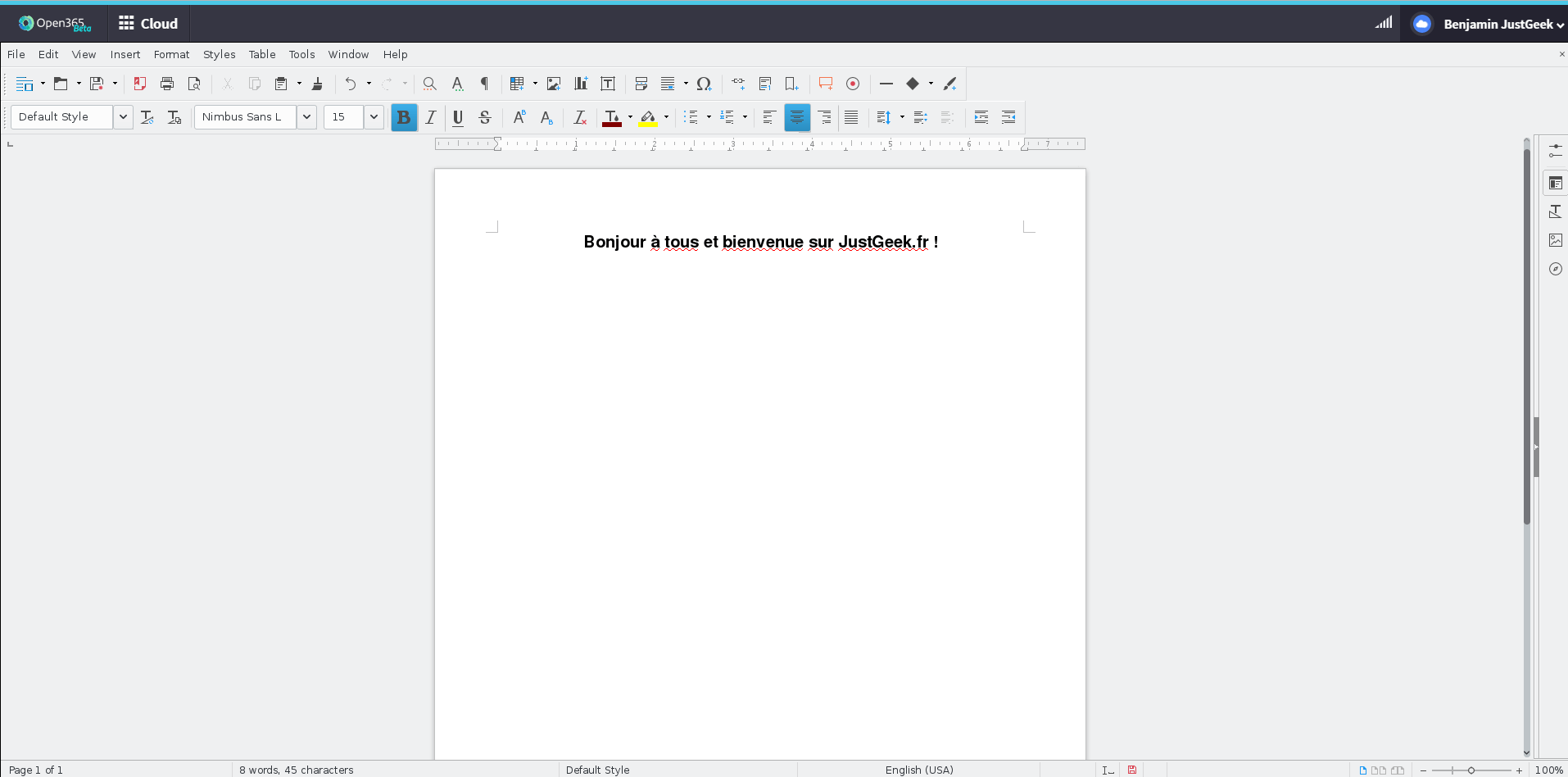Insert a bookmark

coord(791,84)
